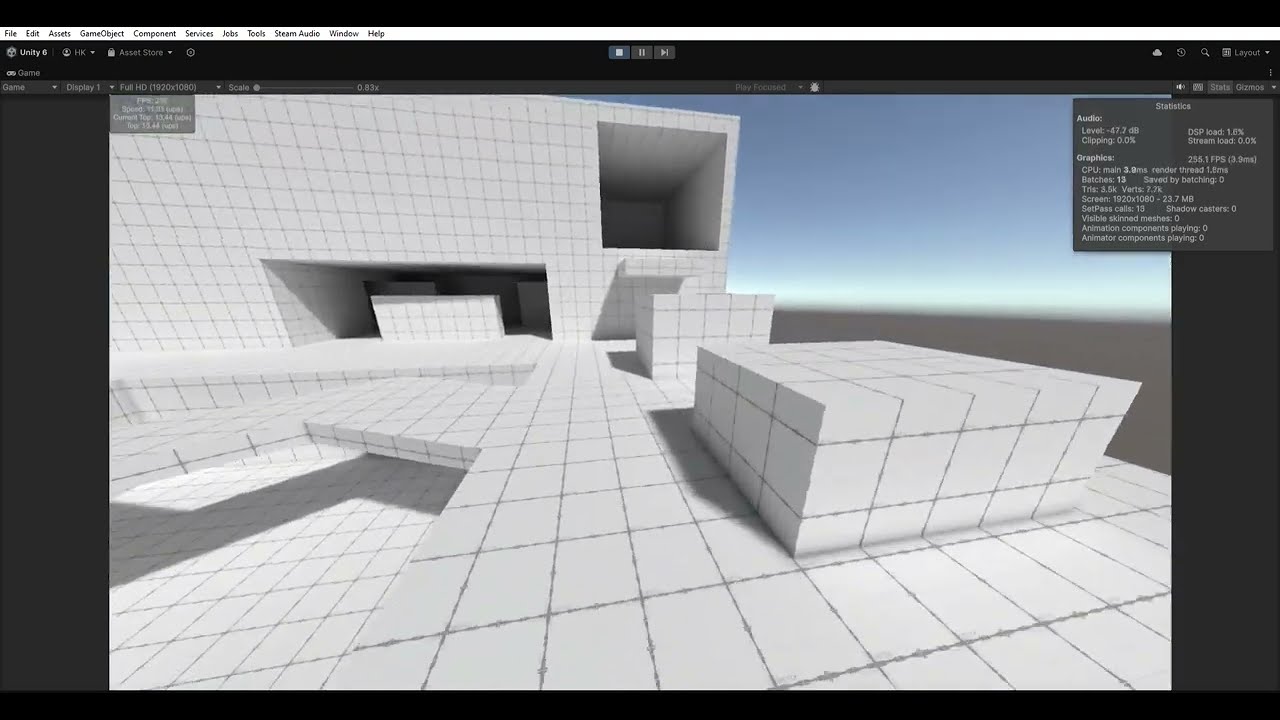Open the GameObject menu
The width and height of the screenshot is (1280, 720).
pyautogui.click(x=102, y=33)
